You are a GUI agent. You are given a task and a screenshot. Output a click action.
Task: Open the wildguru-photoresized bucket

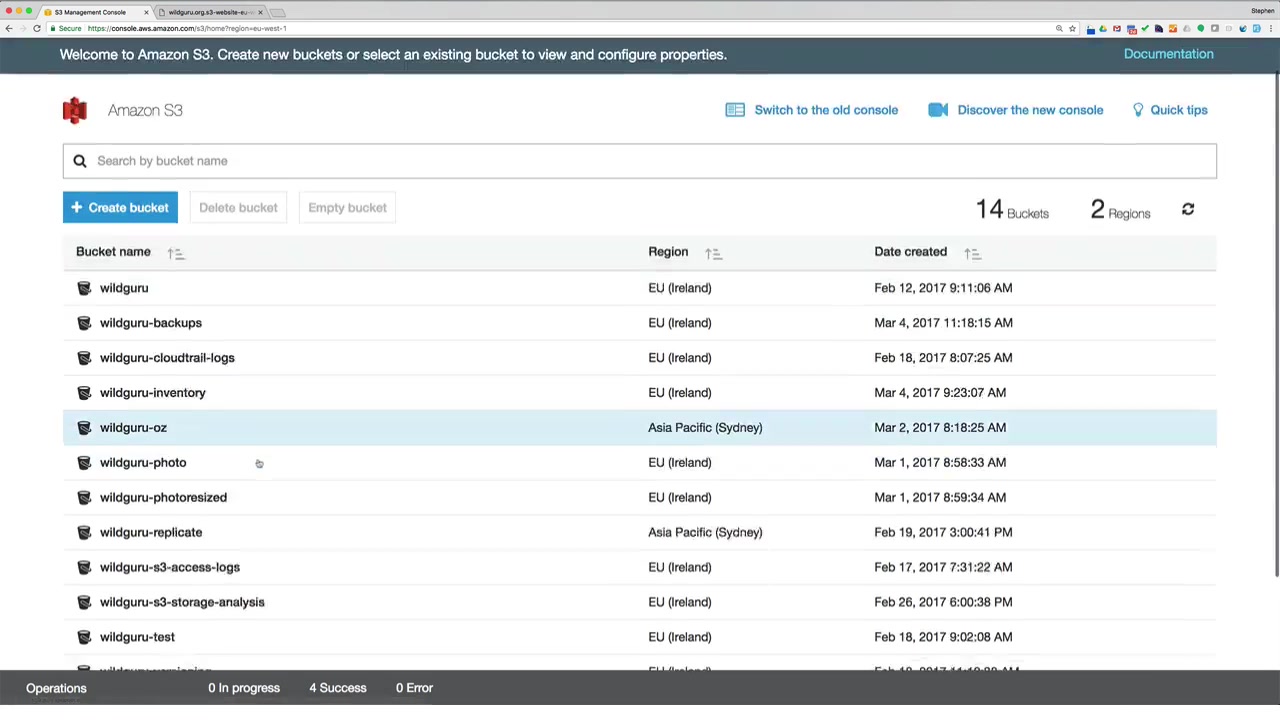(x=163, y=498)
